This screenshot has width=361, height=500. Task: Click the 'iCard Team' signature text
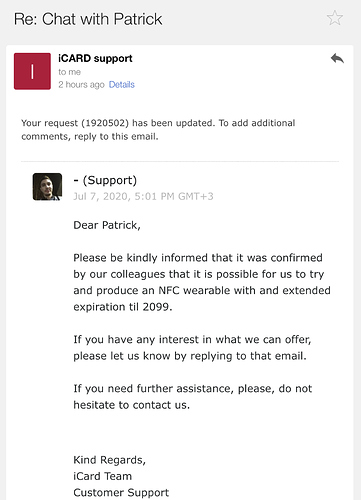pyautogui.click(x=103, y=476)
